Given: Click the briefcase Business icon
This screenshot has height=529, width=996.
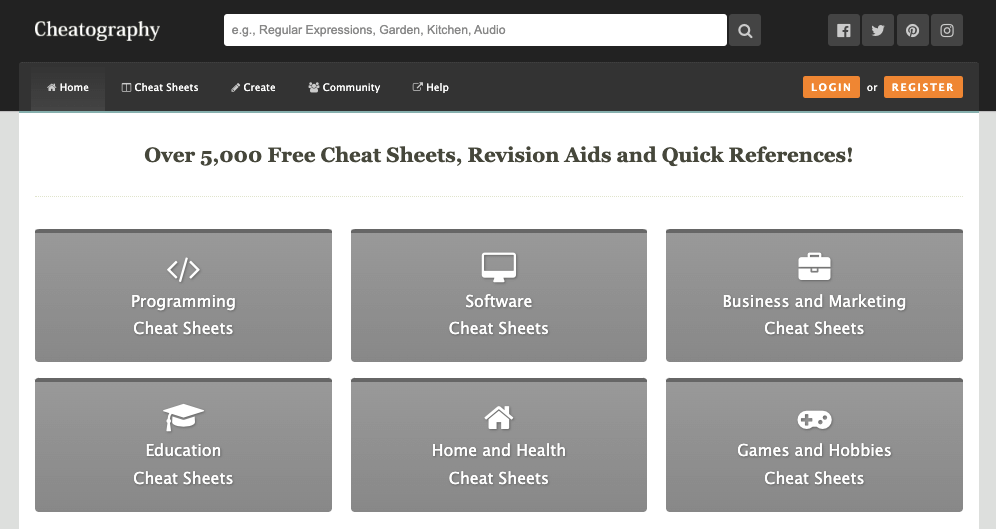Looking at the screenshot, I should (814, 267).
